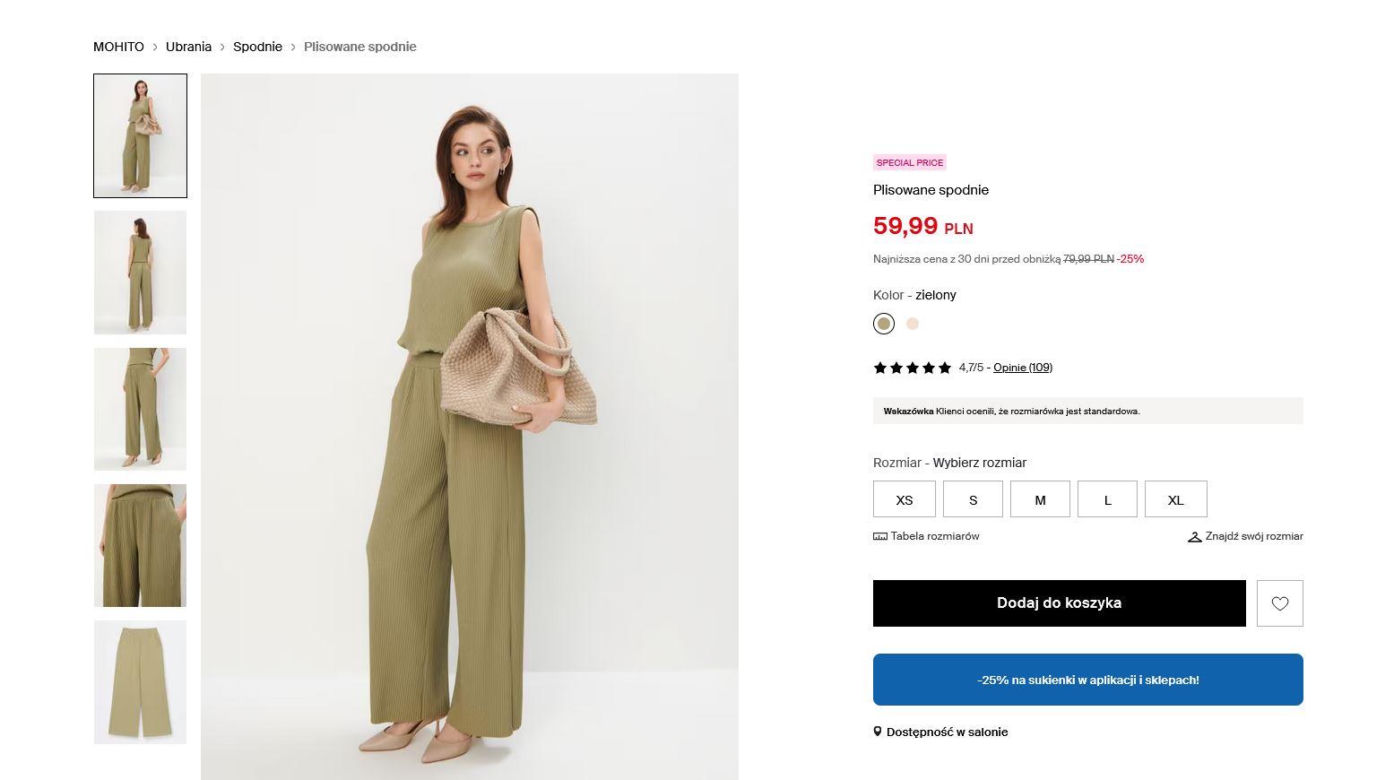Show the flat-lay trousers thumbnail
The image size is (1394, 780).
[x=140, y=682]
